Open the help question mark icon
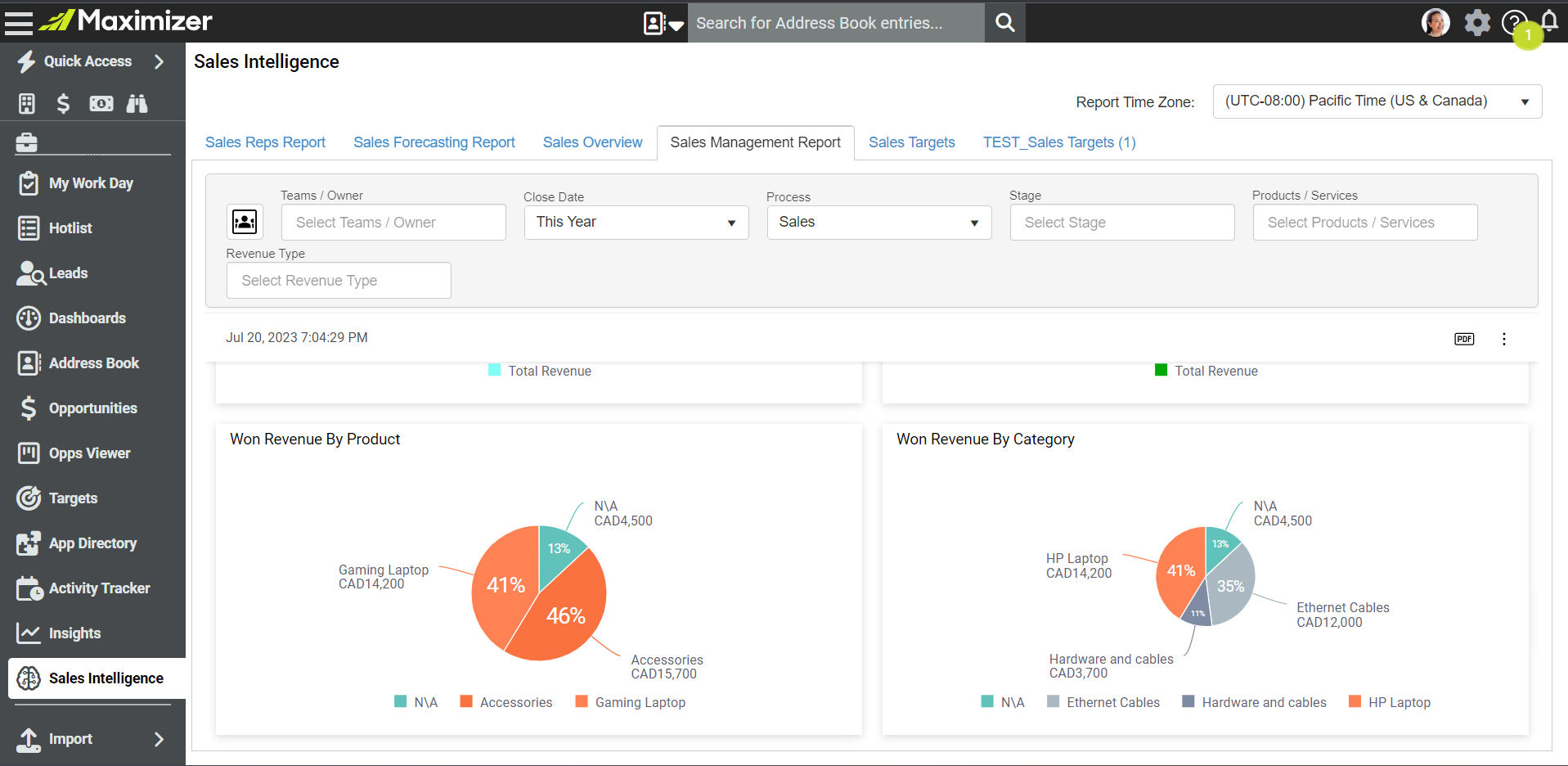 point(1514,22)
